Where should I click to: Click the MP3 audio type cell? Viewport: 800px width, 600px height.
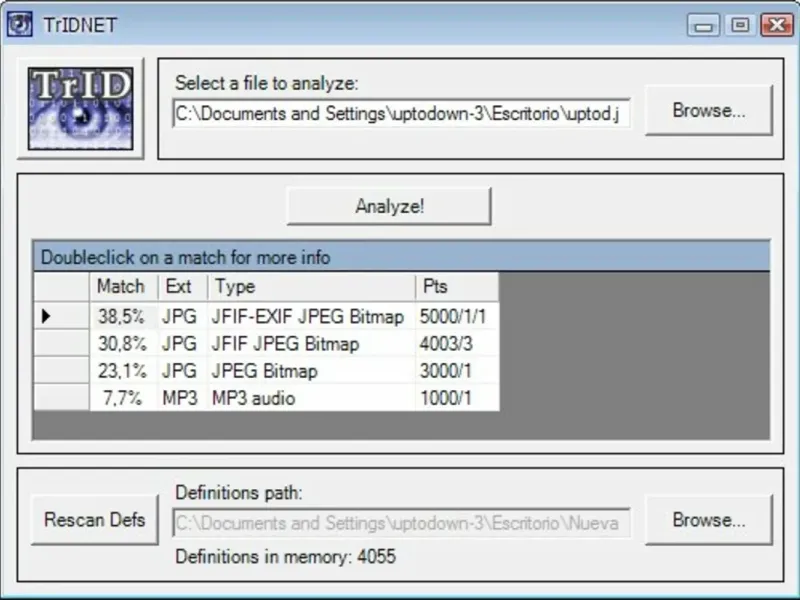[x=312, y=397]
